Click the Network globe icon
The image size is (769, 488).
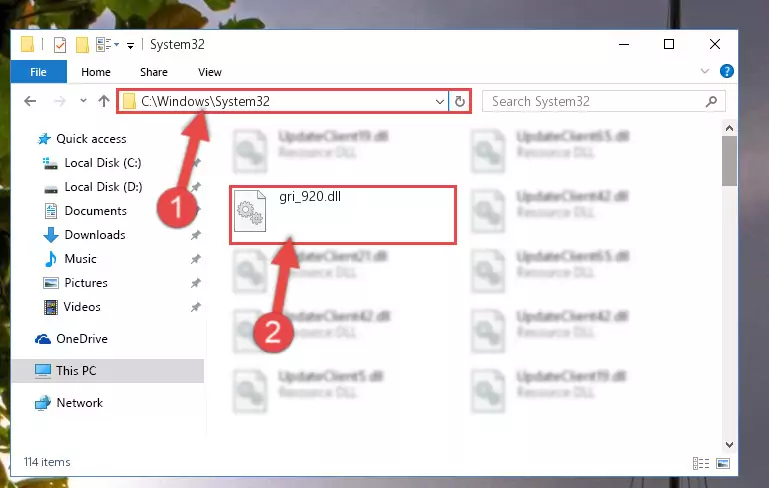point(43,403)
